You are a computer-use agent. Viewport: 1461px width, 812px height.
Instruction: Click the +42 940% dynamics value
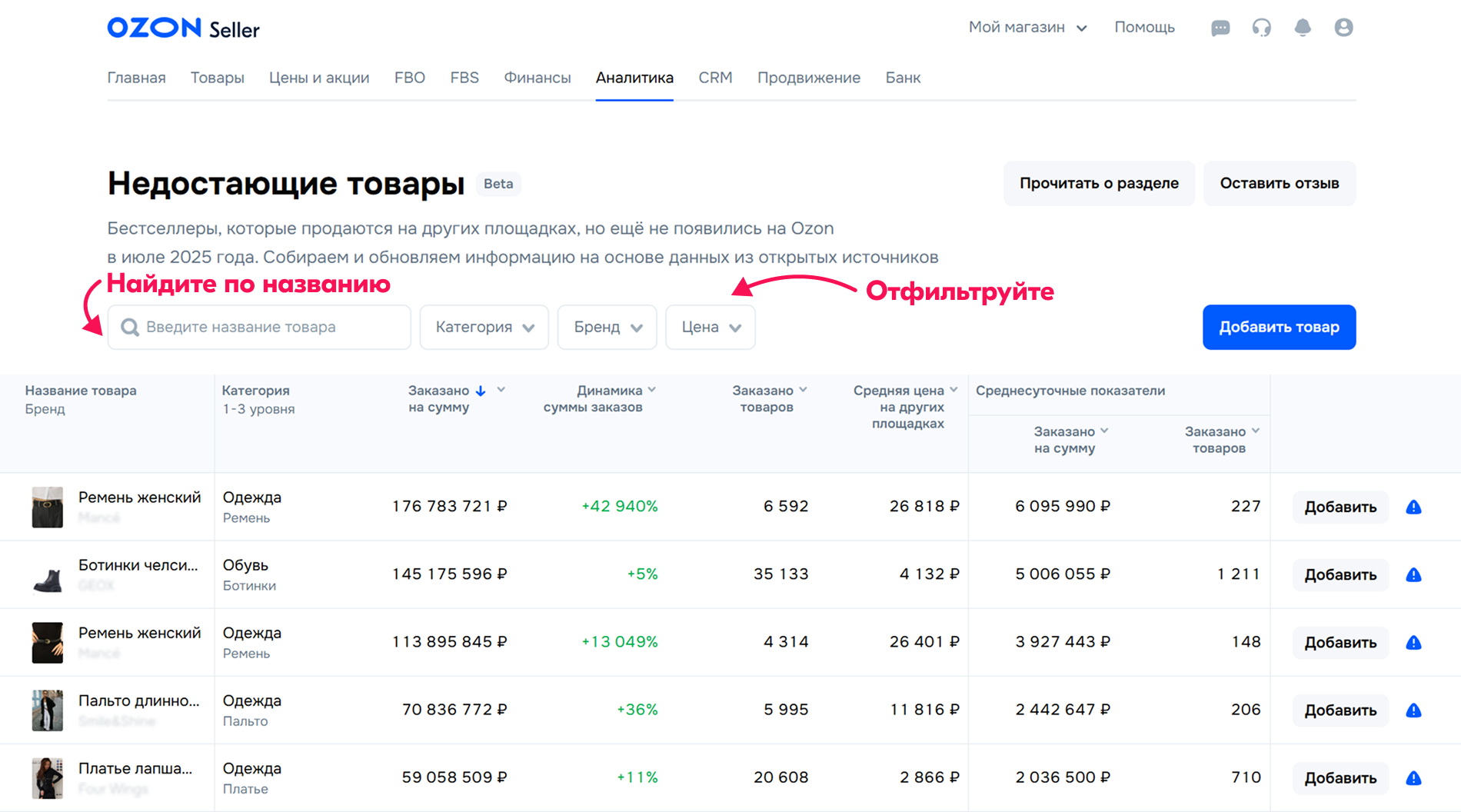click(x=620, y=507)
